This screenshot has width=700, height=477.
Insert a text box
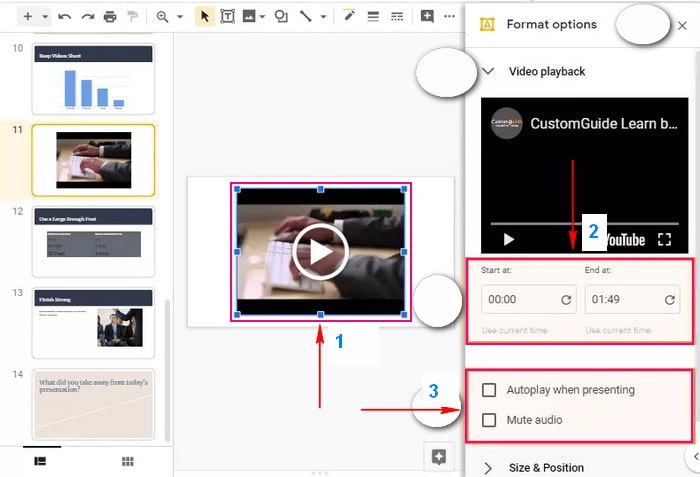[x=228, y=17]
